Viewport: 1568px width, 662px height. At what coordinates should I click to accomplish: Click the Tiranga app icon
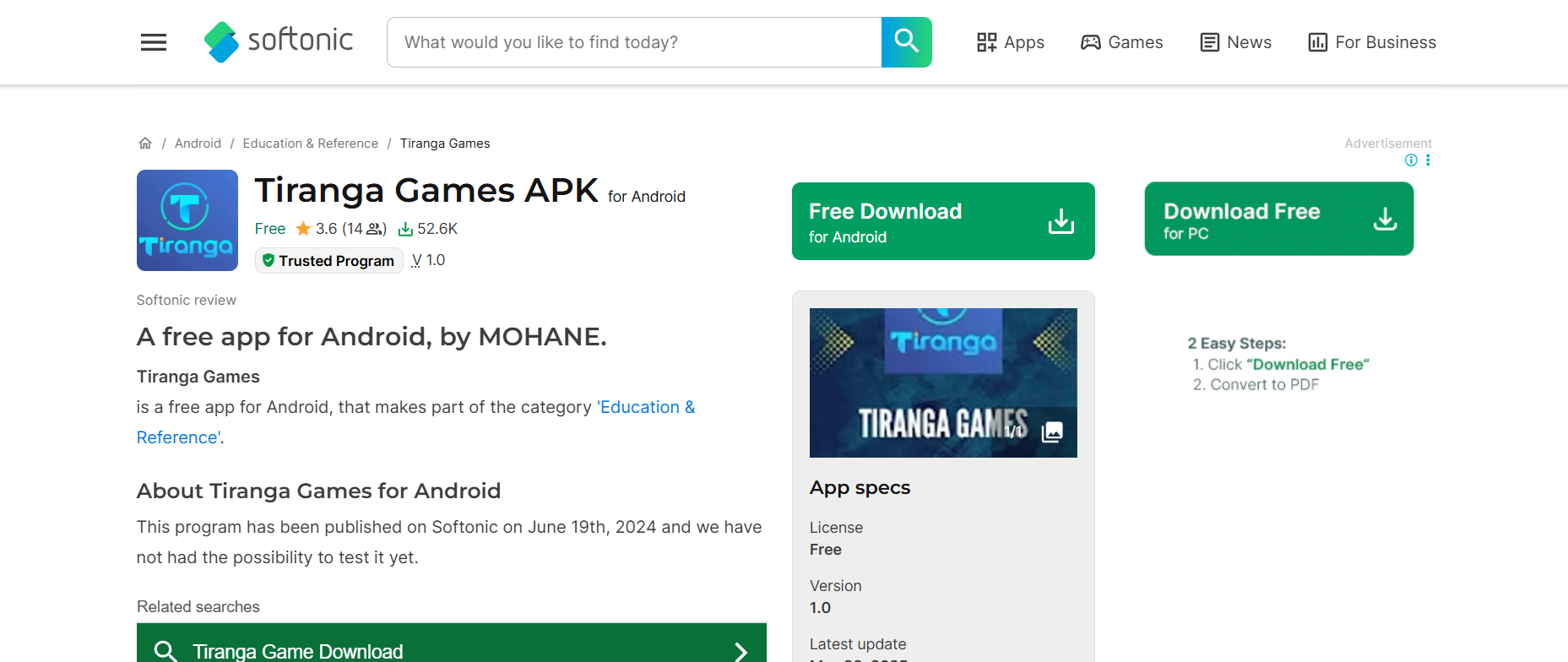(x=187, y=220)
